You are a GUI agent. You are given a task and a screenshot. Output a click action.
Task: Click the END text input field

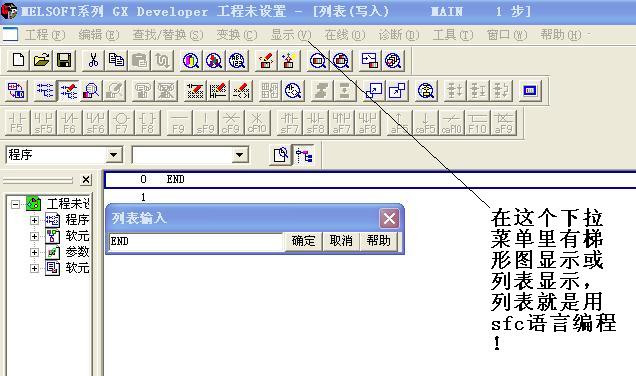click(196, 241)
